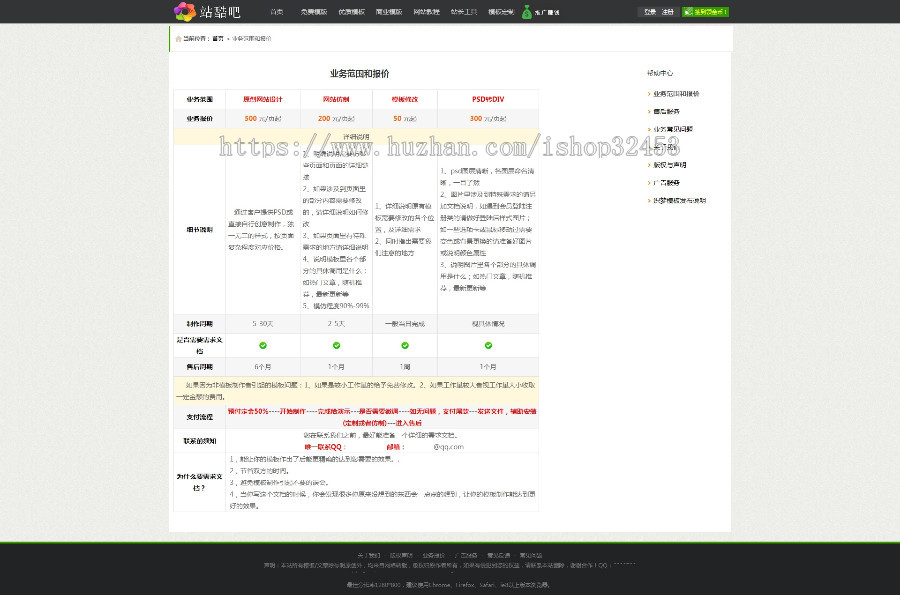Click 网站仿制 column header
This screenshot has height=595, width=900.
pyautogui.click(x=336, y=99)
